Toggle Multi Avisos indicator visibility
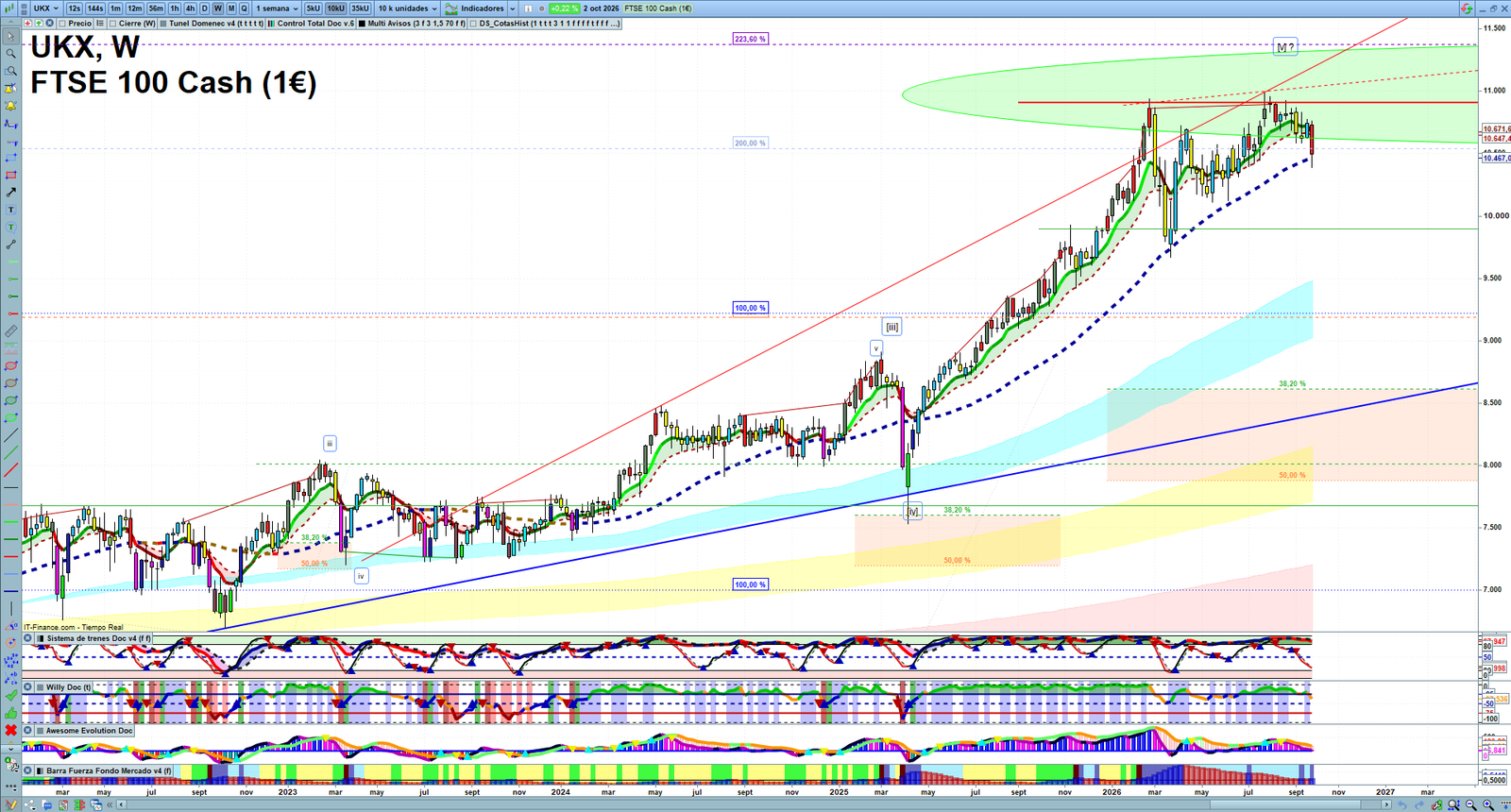The height and width of the screenshot is (812, 1511). (x=362, y=23)
